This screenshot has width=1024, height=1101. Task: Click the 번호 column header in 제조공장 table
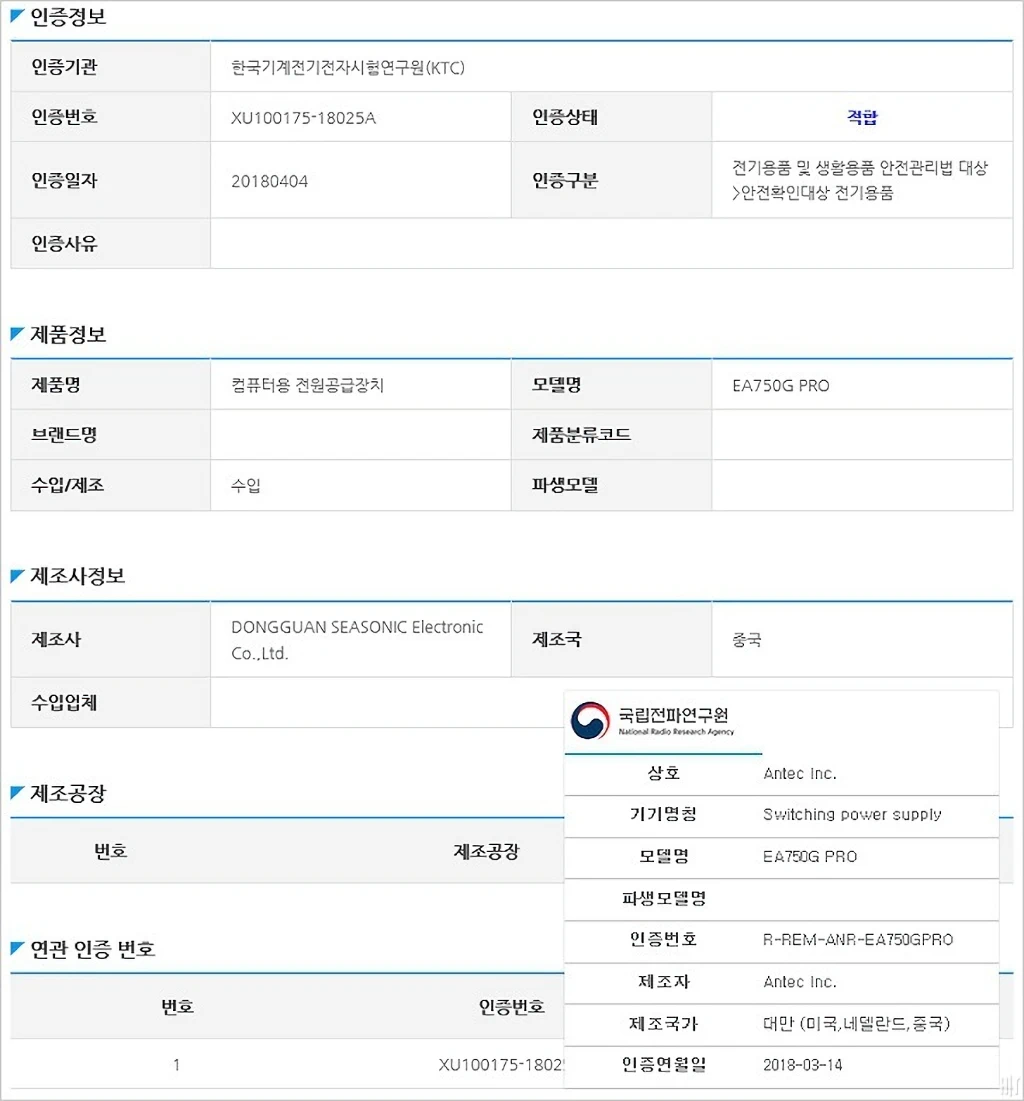110,851
